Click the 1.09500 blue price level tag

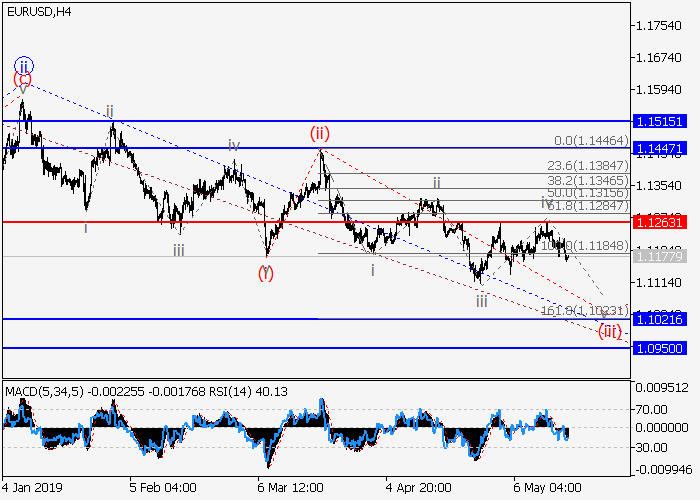click(664, 348)
